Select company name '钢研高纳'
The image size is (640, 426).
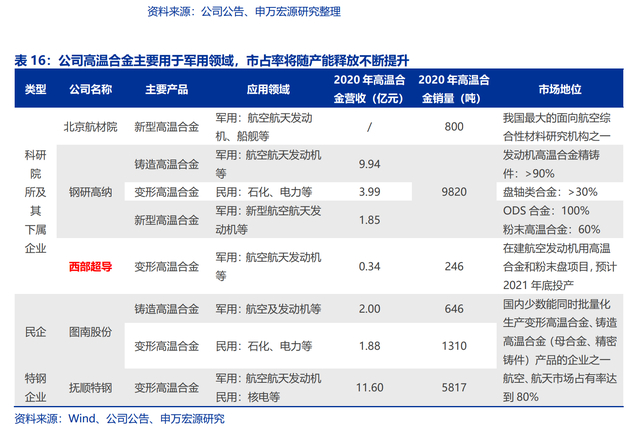(x=90, y=192)
